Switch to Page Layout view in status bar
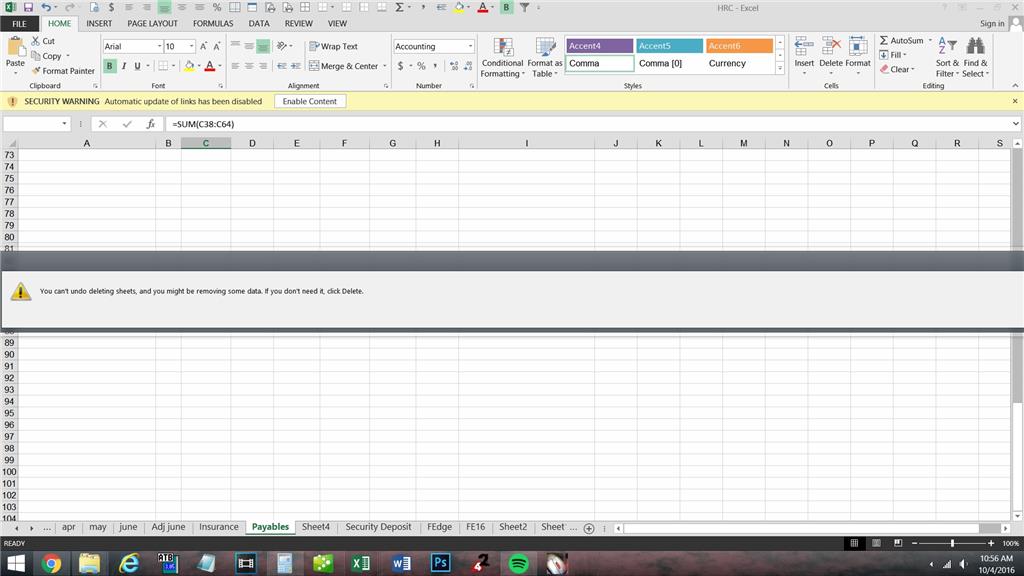This screenshot has width=1024, height=576. 876,543
